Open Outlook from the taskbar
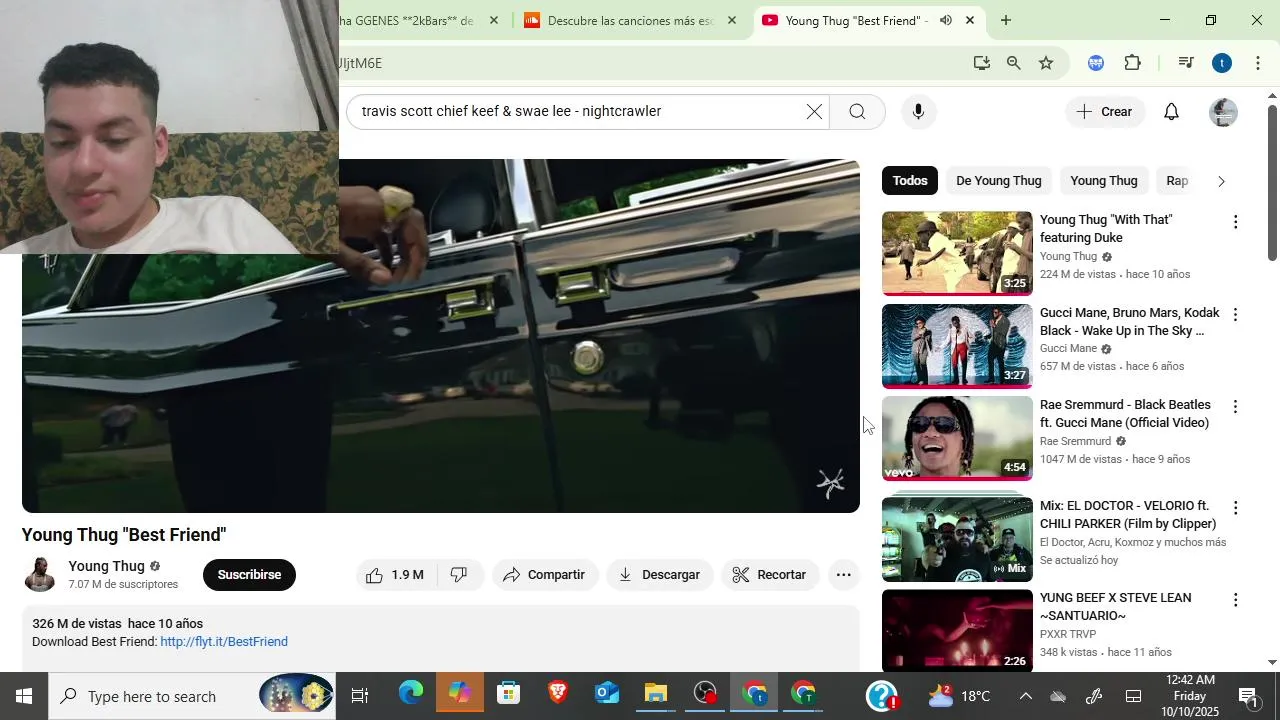Image resolution: width=1280 pixels, height=720 pixels. pyautogui.click(x=607, y=694)
